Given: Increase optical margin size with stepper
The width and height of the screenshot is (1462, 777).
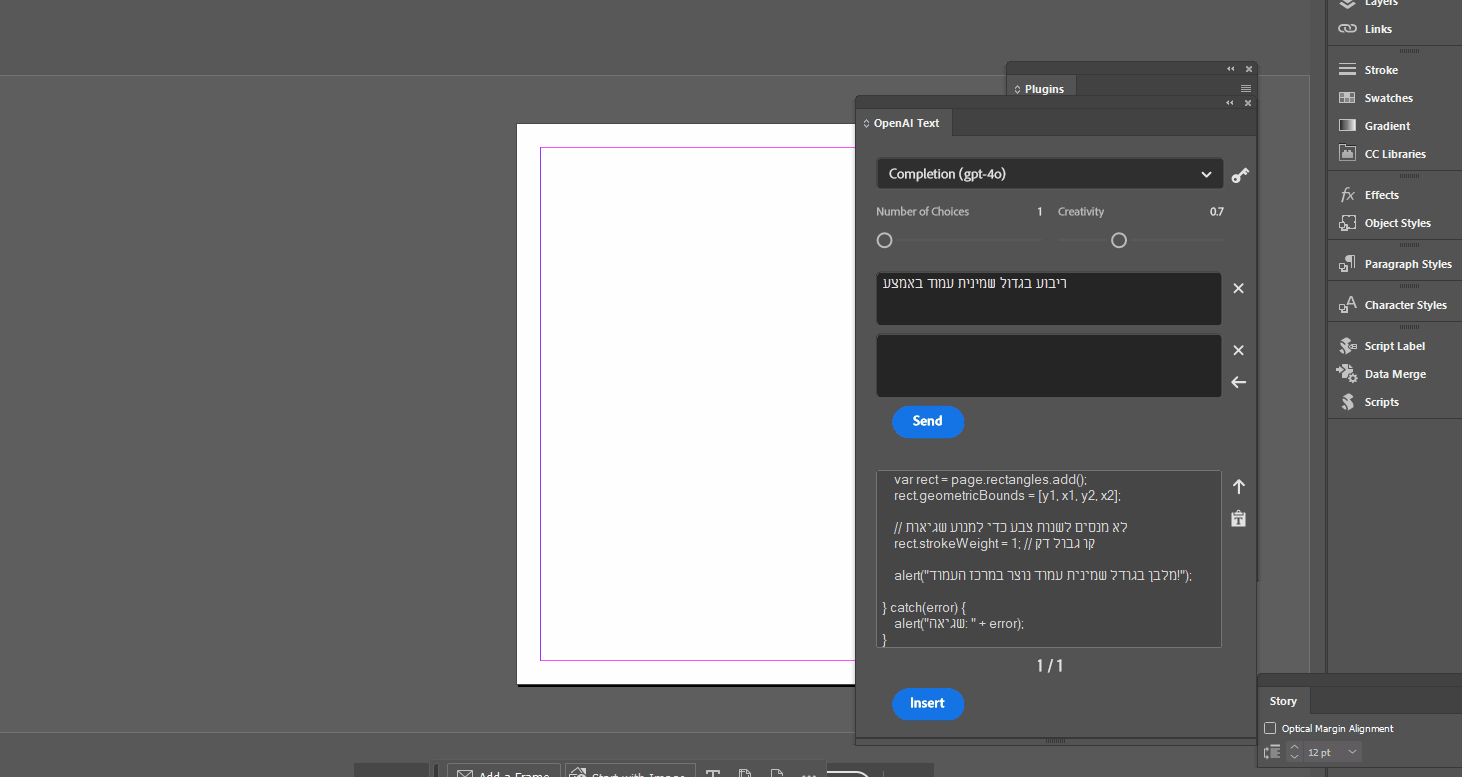Looking at the screenshot, I should pyautogui.click(x=1294, y=747).
